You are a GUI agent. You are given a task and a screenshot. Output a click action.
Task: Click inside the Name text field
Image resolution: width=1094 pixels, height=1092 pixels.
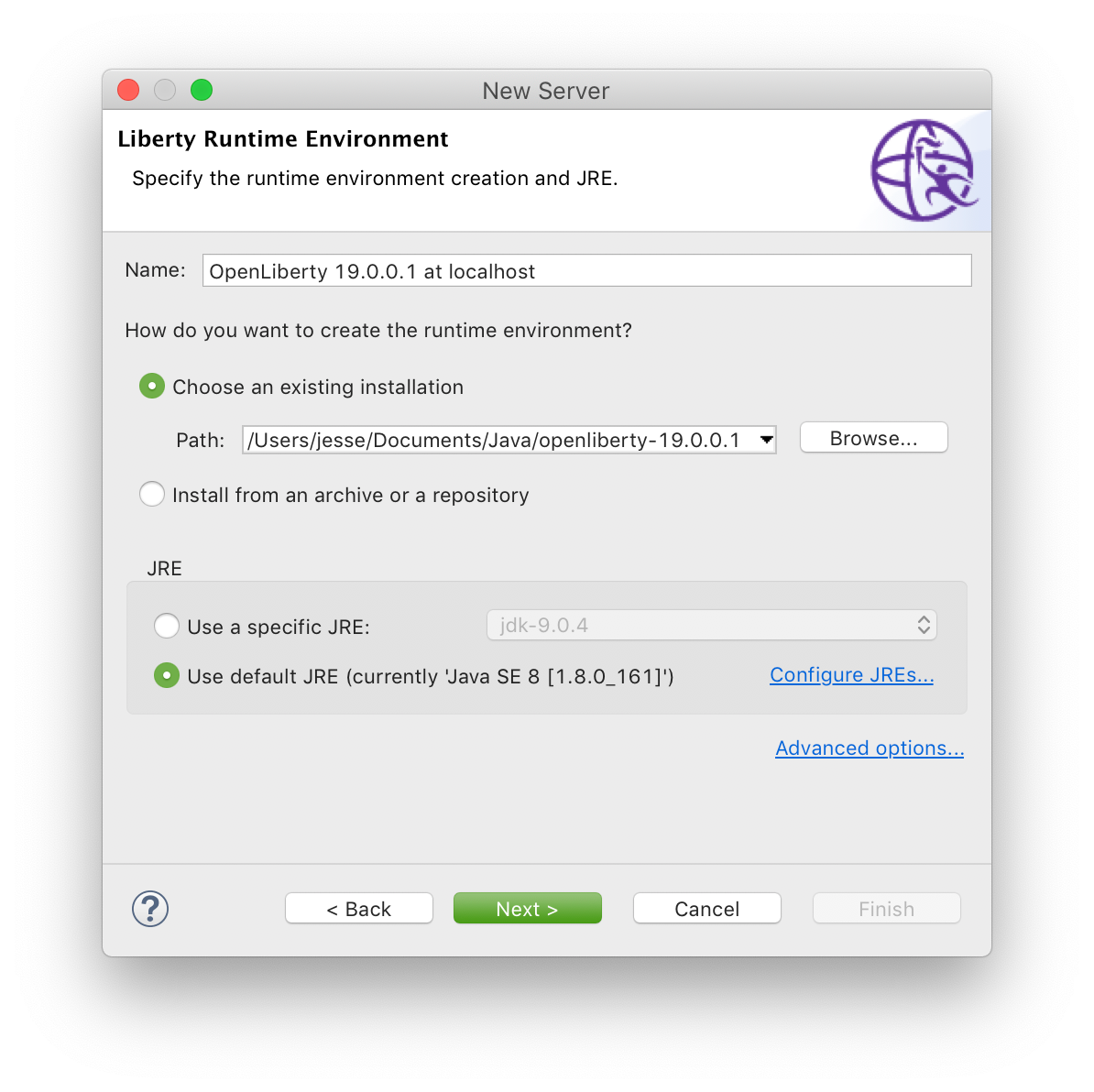(x=586, y=271)
